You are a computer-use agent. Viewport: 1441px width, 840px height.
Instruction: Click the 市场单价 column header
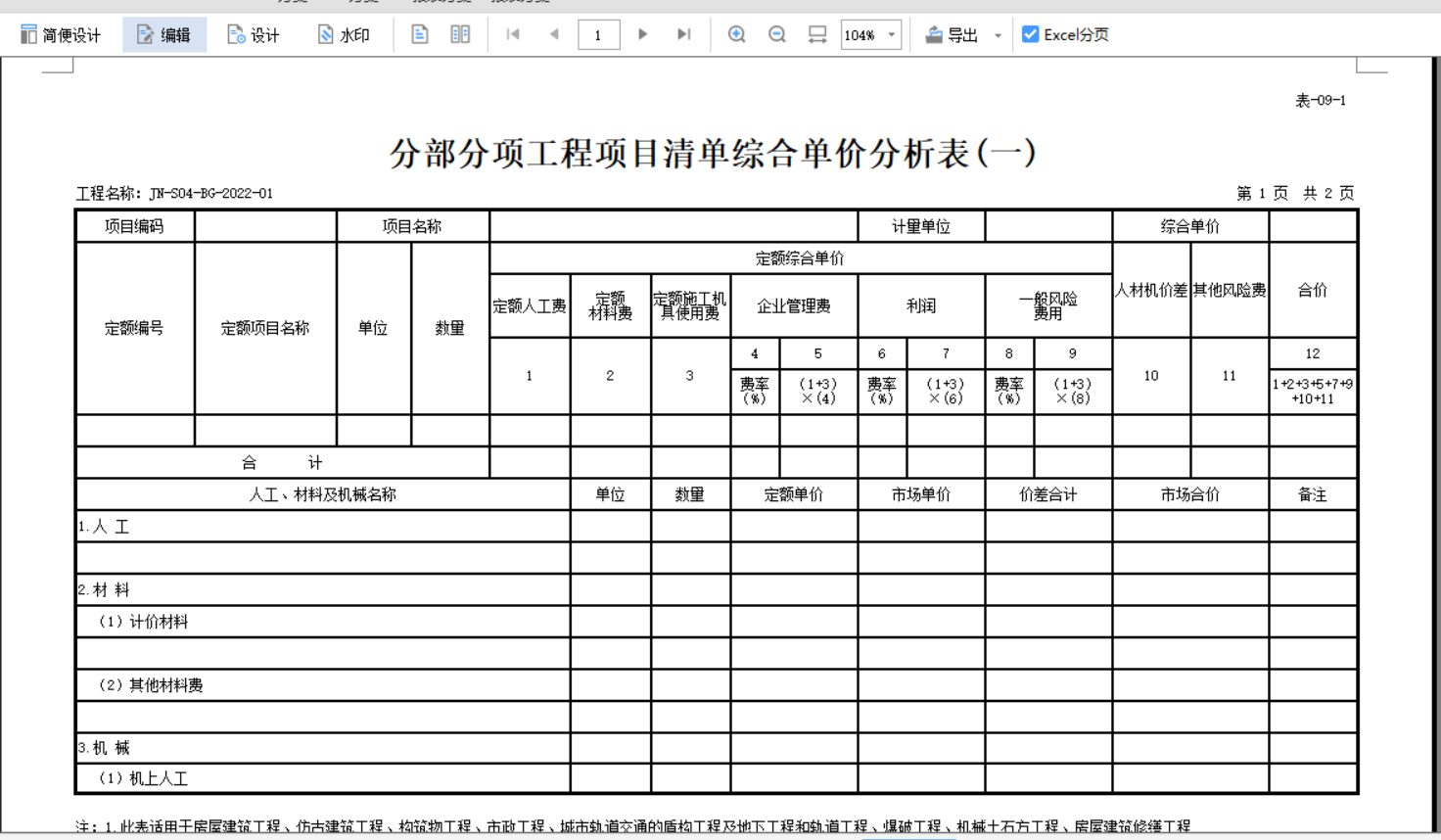coord(921,494)
